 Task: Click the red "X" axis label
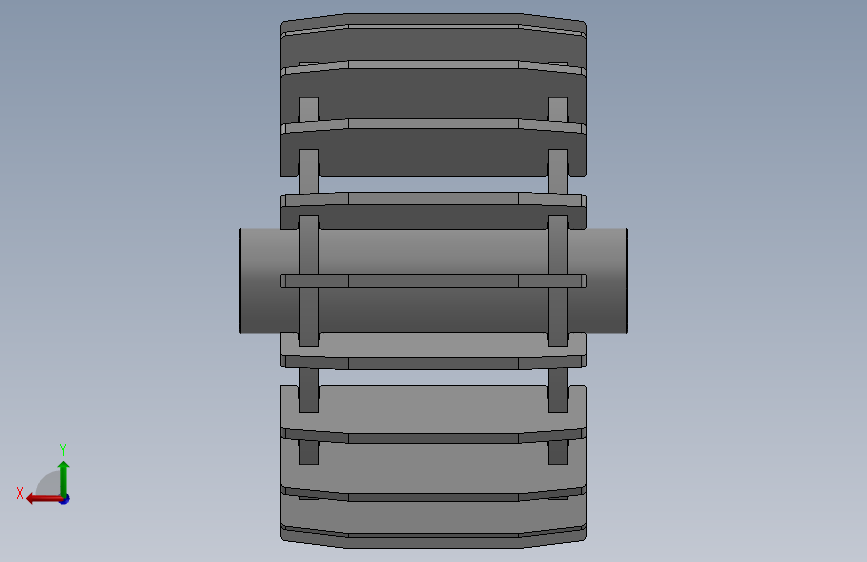click(20, 493)
